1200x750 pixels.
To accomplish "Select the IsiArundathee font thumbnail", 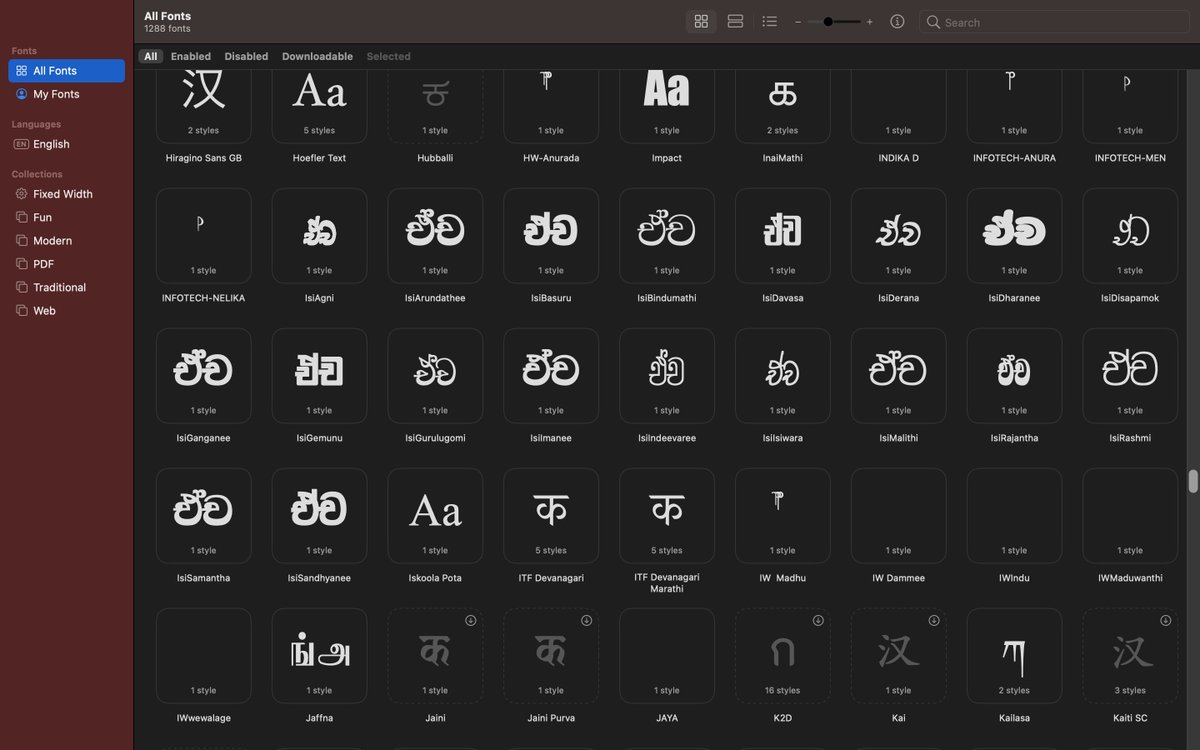I will (435, 236).
